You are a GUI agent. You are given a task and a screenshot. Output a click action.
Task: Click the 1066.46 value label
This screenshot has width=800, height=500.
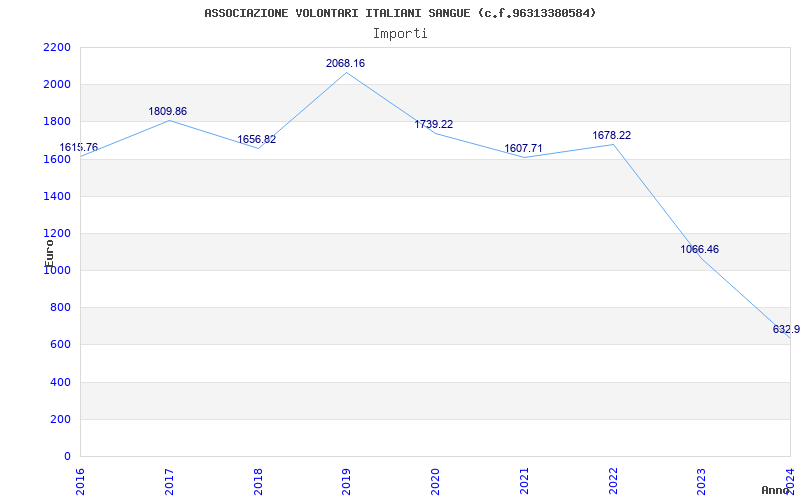click(x=699, y=249)
